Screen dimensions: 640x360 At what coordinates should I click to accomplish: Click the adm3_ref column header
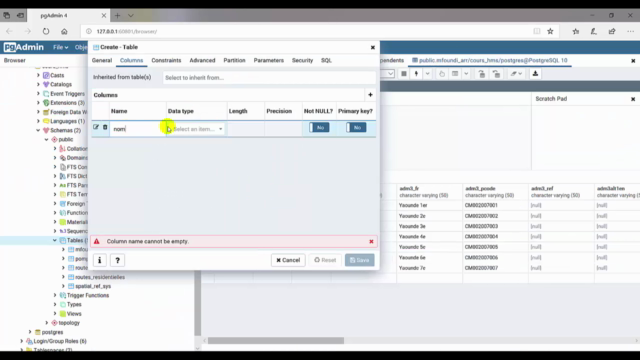pos(561,192)
